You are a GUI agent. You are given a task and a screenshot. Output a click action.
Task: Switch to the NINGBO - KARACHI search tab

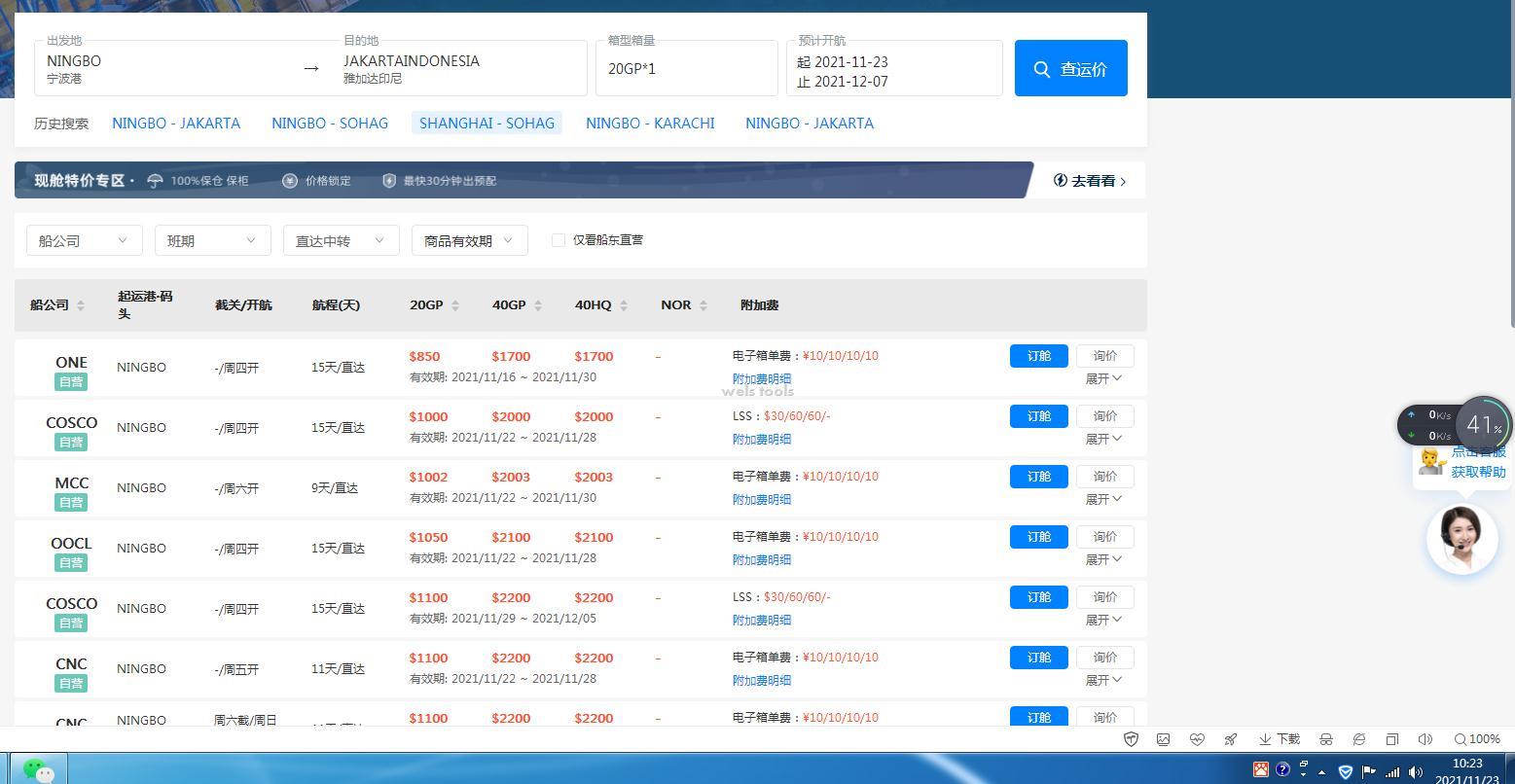point(650,123)
